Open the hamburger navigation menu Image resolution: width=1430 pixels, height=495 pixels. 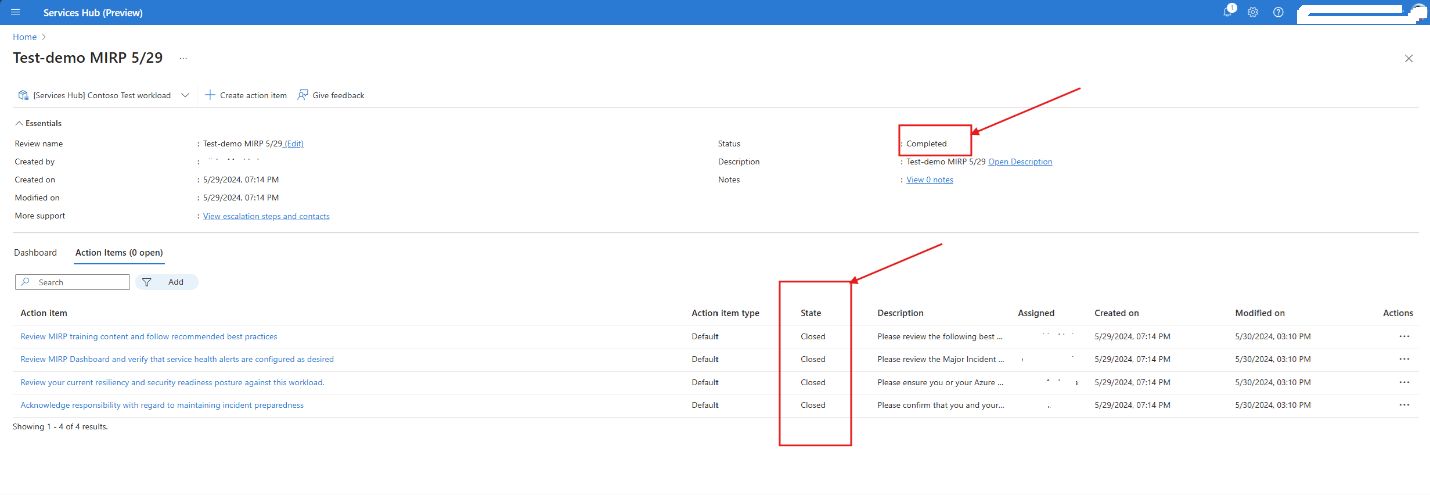[x=15, y=12]
